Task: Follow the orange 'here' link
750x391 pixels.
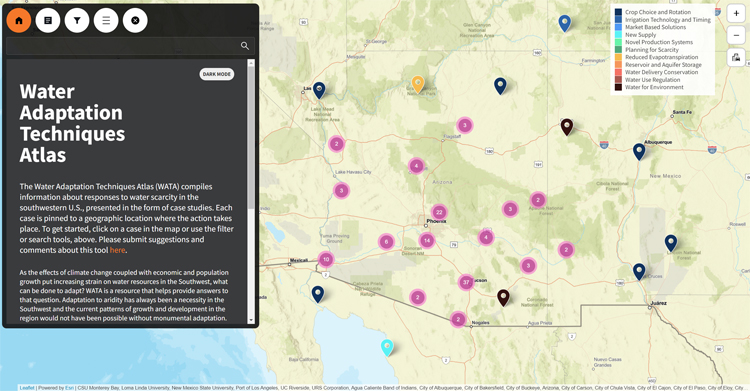Action: click(117, 250)
